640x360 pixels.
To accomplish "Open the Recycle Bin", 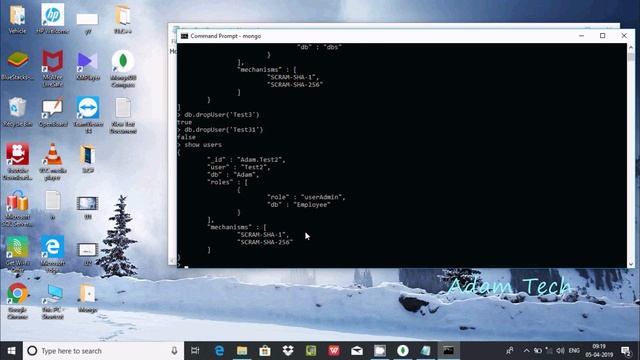I will tap(17, 112).
